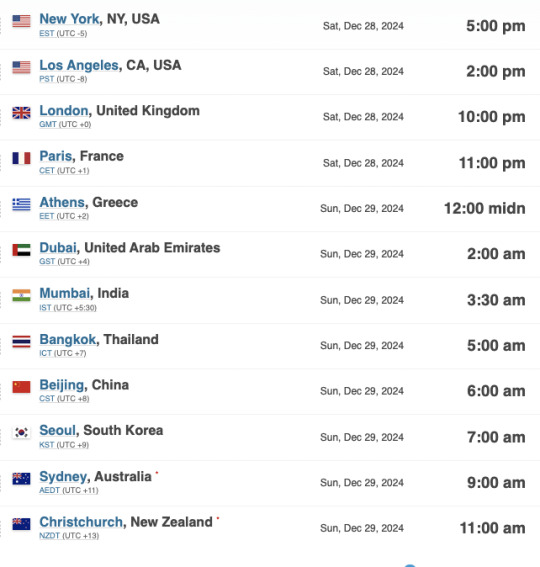This screenshot has height=567, width=540.
Task: Open the Los Angeles city link
Action: click(79, 65)
